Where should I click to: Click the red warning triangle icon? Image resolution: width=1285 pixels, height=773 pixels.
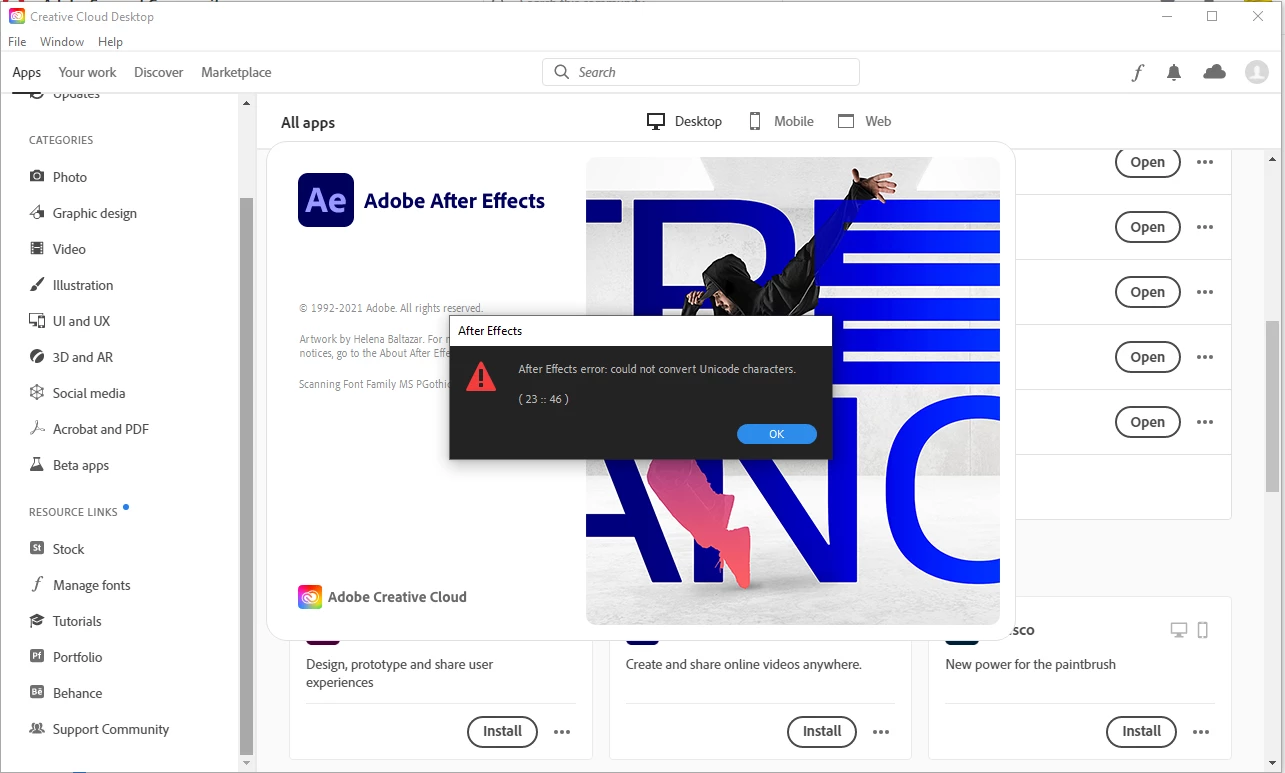point(481,377)
